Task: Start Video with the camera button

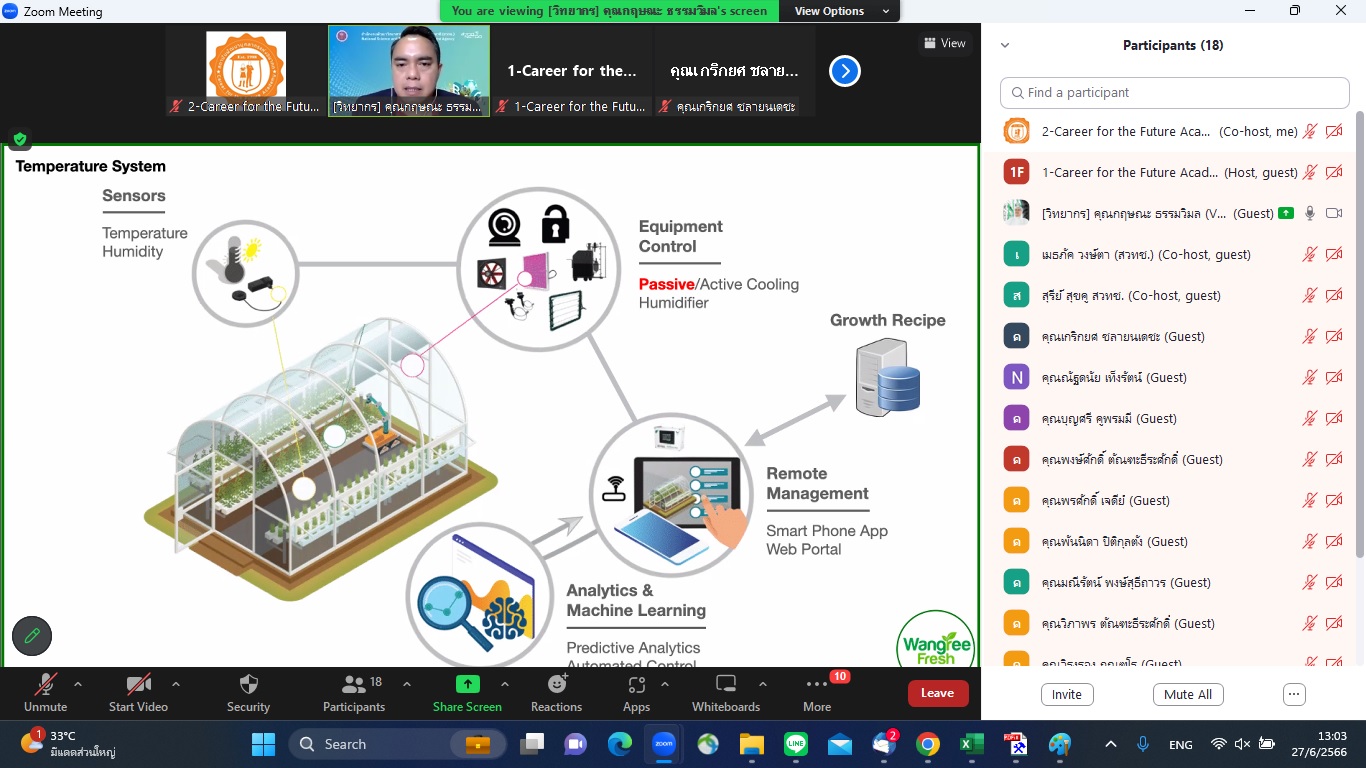Action: (137, 685)
